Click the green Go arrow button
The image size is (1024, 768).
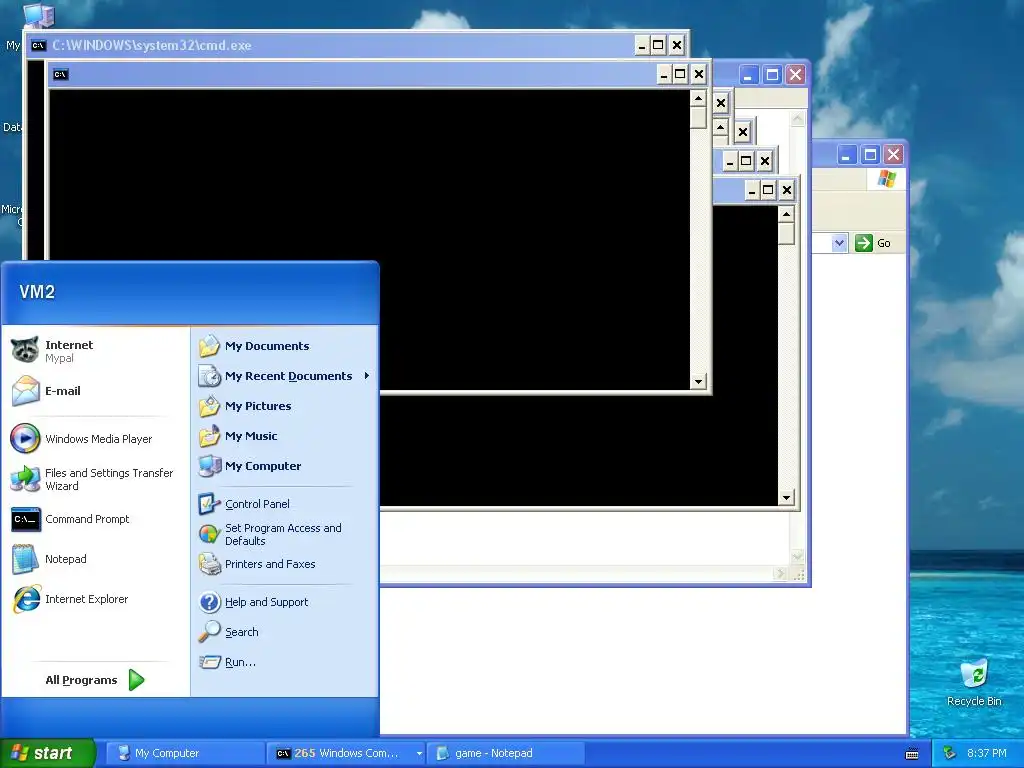coord(864,243)
